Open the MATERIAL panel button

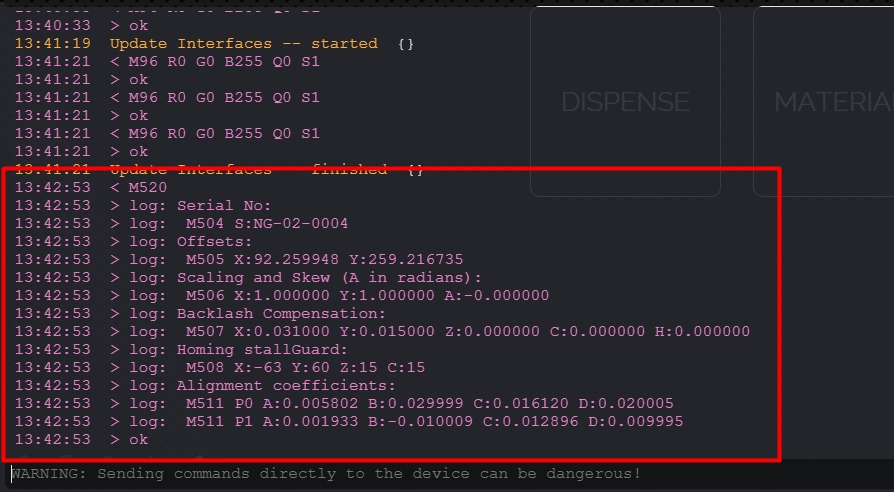(x=832, y=102)
